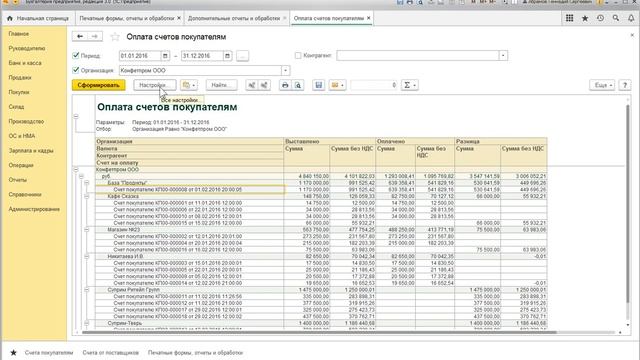Open the Отчеты section
The width and height of the screenshot is (640, 360).
[18, 180]
